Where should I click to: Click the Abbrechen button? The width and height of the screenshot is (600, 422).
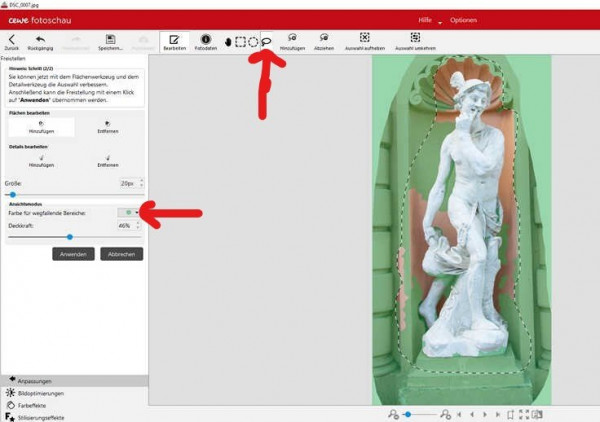(x=122, y=254)
